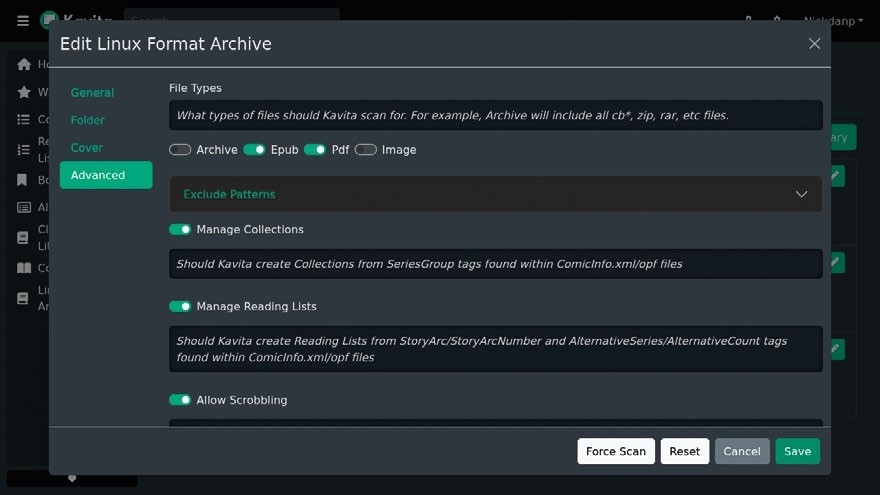Click the Exclude Patterns chevron arrow
880x495 pixels.
[801, 194]
